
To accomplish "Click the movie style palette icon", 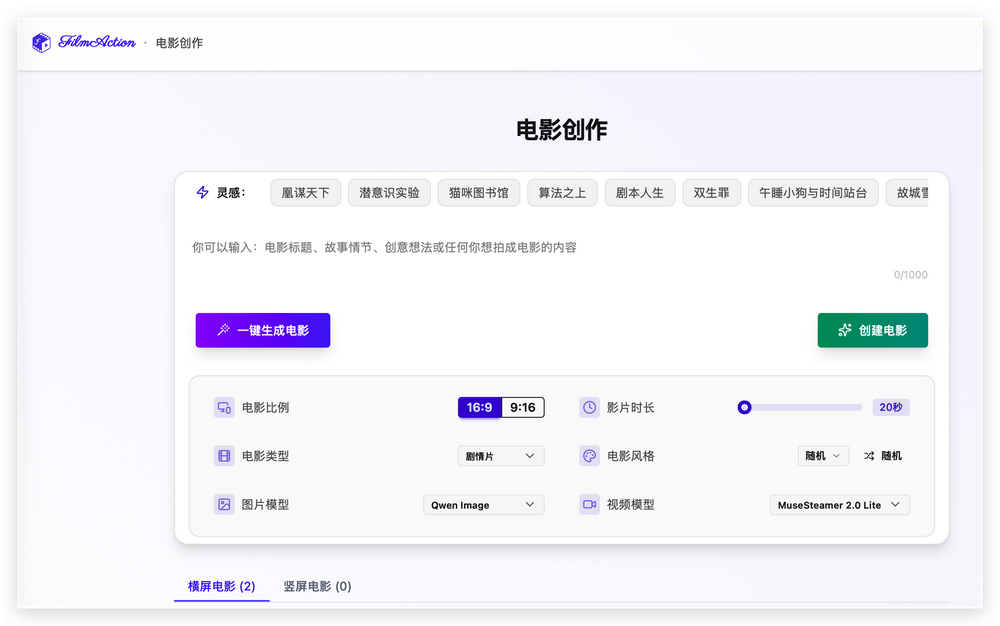I will pos(589,456).
